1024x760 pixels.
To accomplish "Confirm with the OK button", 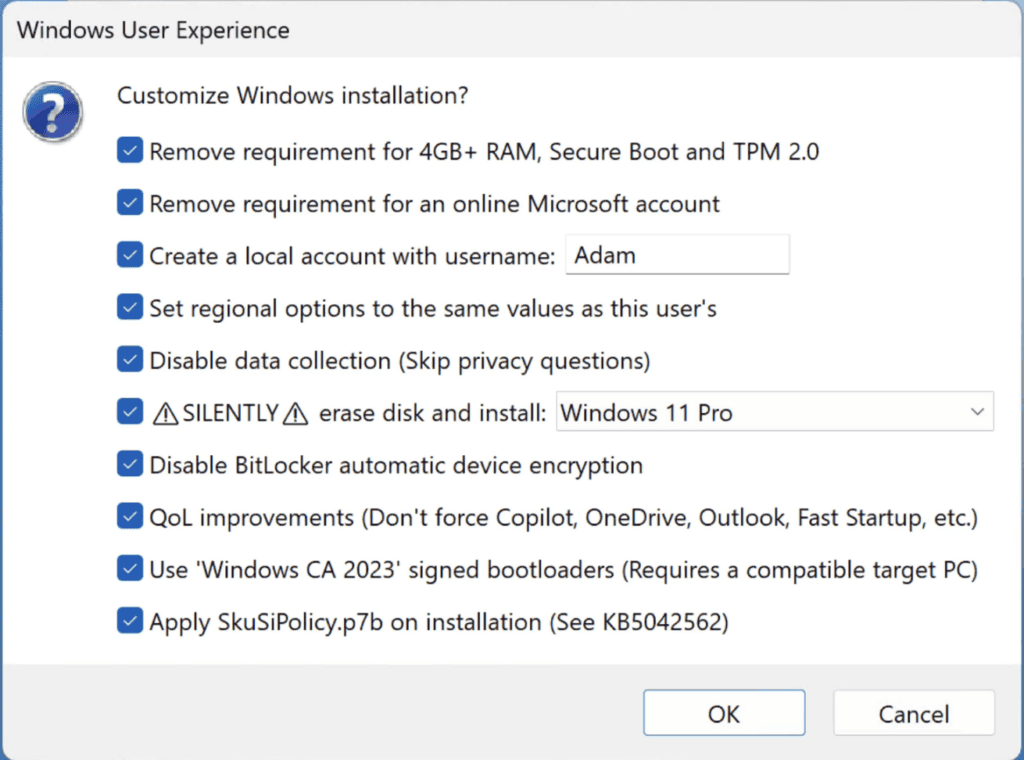I will click(x=724, y=713).
